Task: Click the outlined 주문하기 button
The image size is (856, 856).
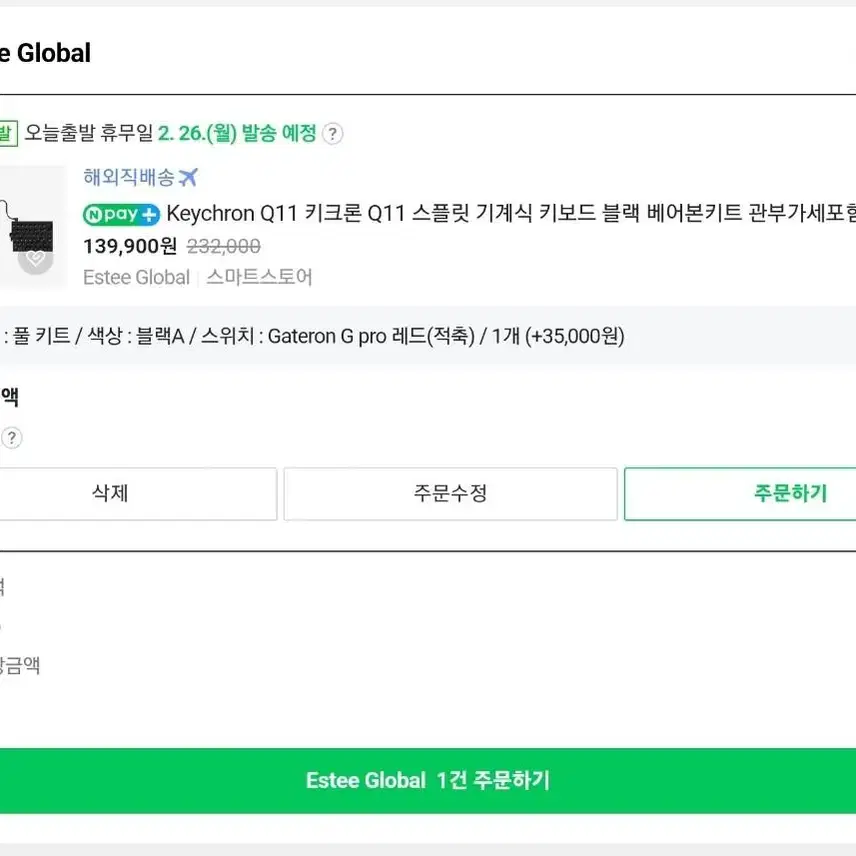Action: pos(740,494)
